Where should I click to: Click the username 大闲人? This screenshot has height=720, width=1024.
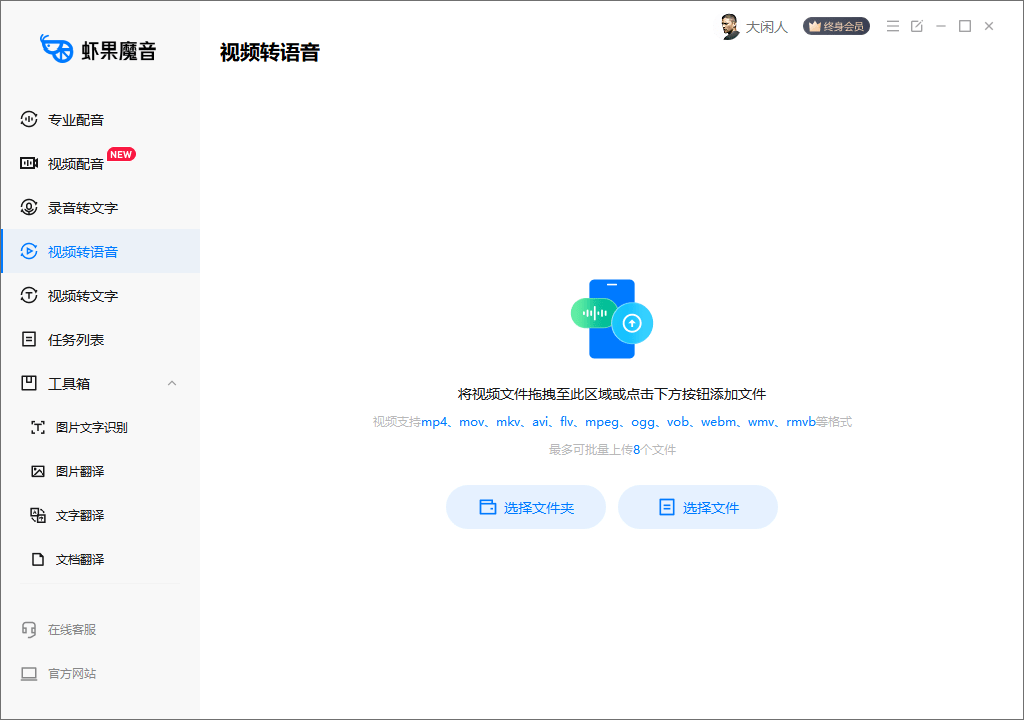767,27
